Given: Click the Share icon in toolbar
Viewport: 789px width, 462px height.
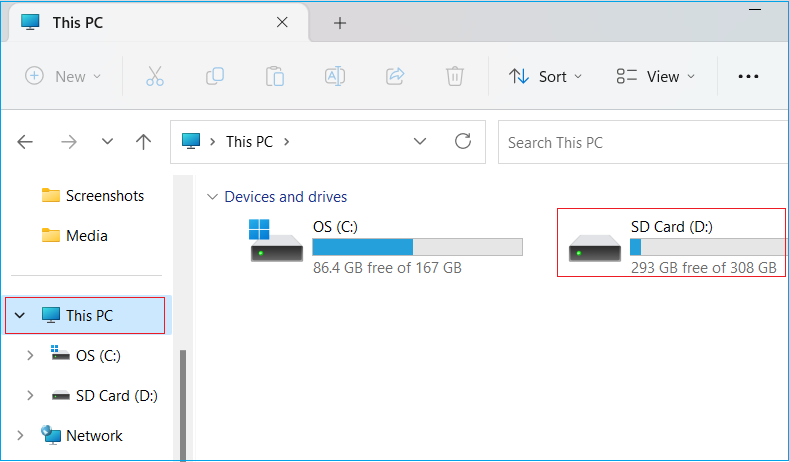Looking at the screenshot, I should (394, 76).
